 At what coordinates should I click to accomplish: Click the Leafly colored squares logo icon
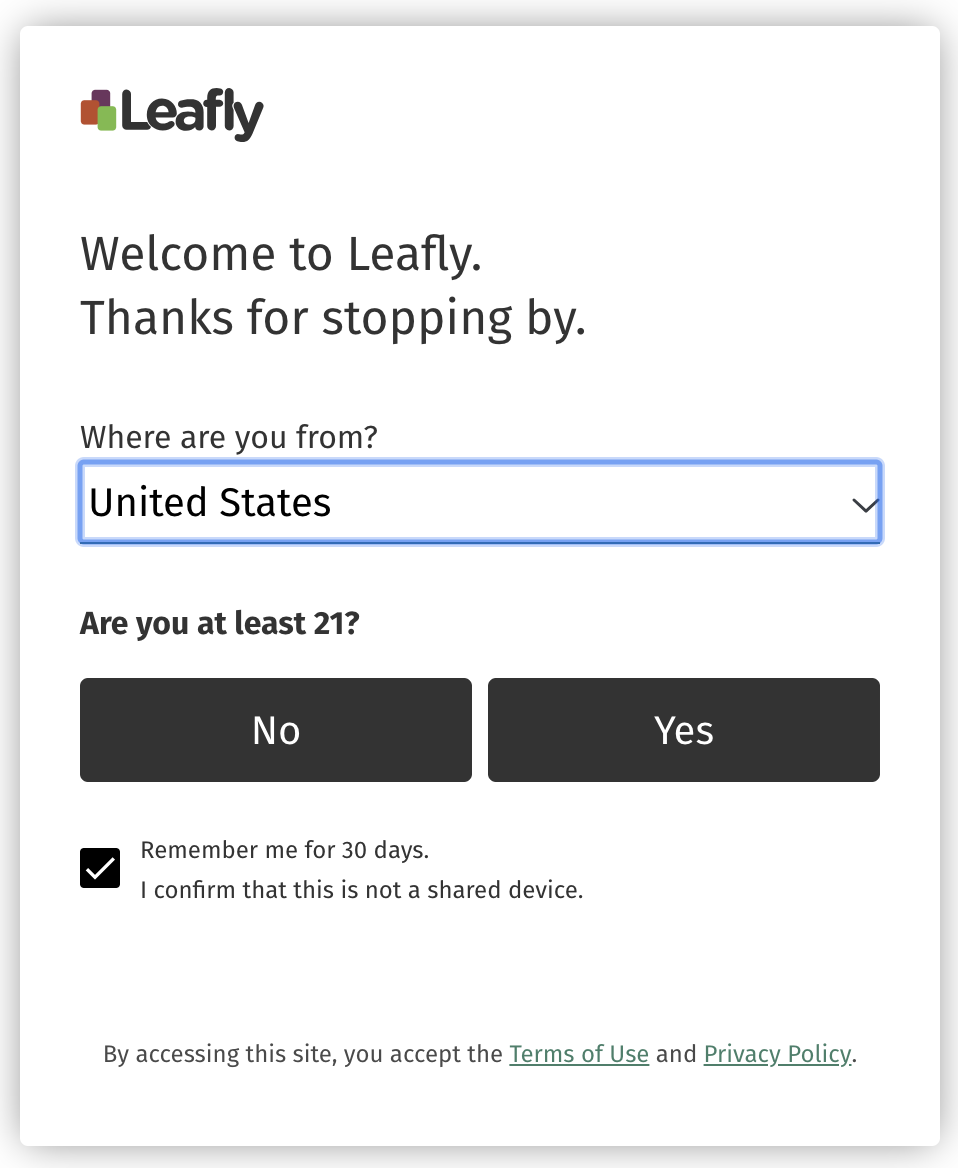pyautogui.click(x=98, y=110)
